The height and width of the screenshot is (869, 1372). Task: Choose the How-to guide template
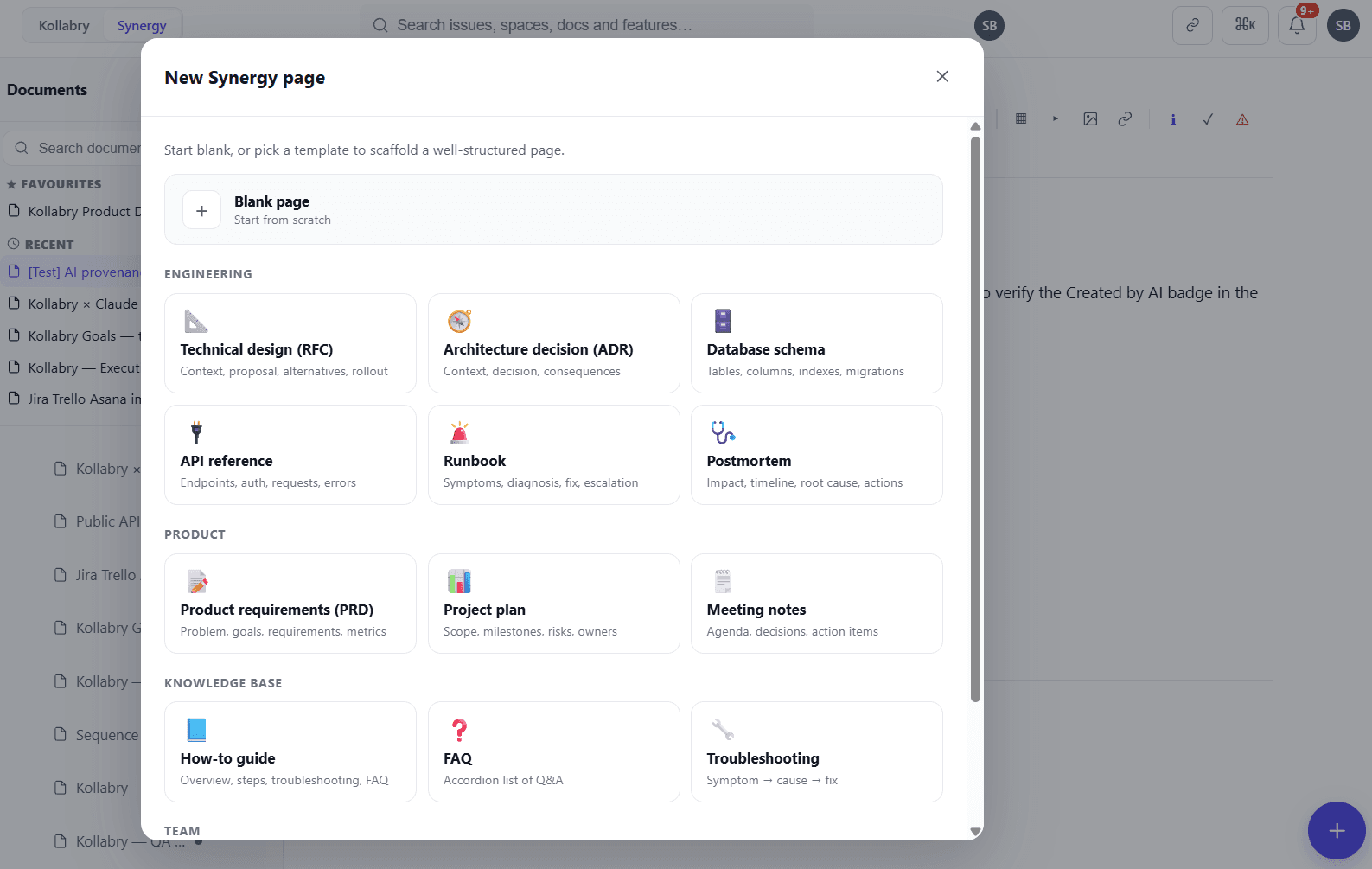290,752
